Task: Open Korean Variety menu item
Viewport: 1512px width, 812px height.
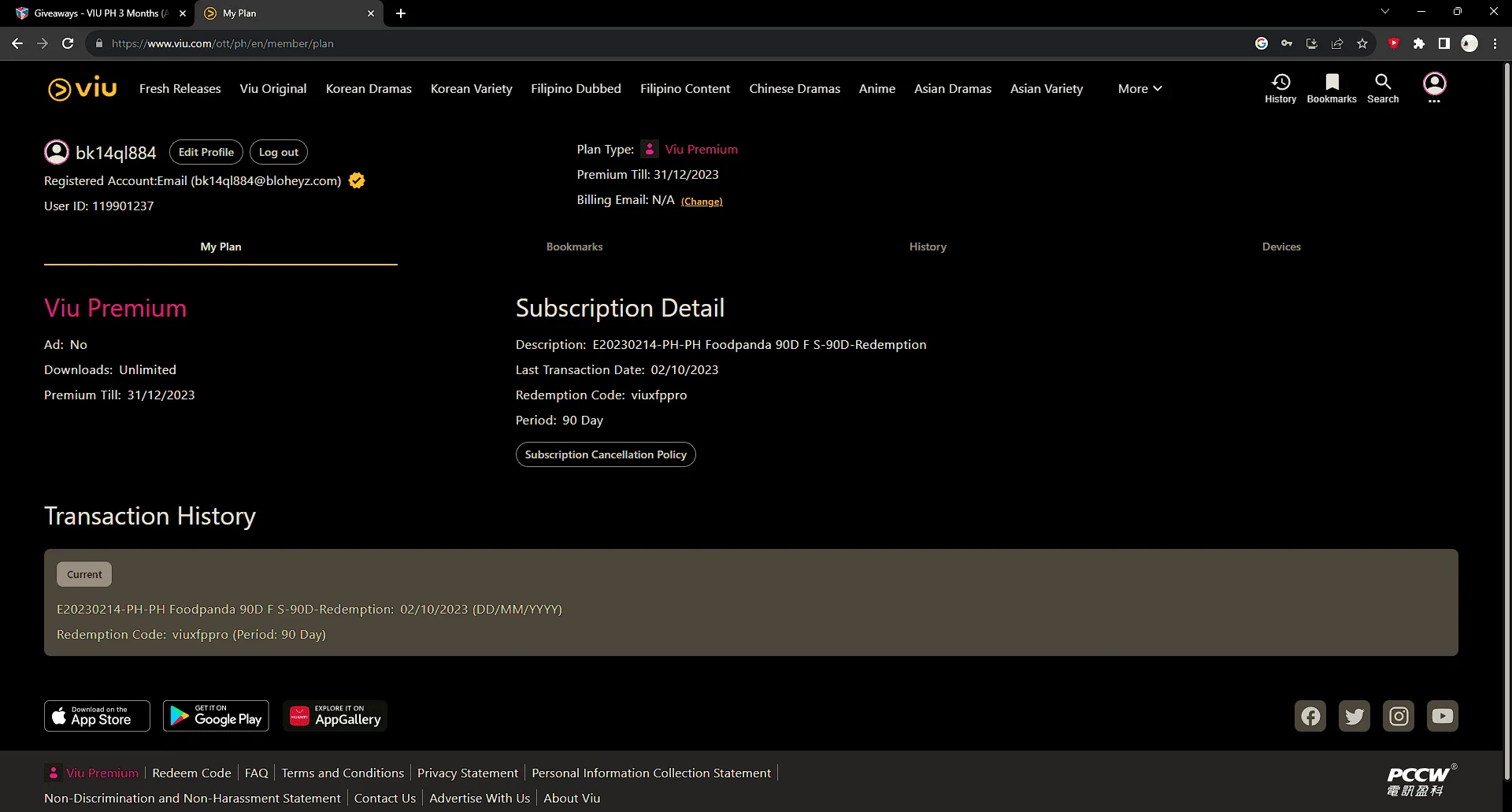Action: coord(472,88)
